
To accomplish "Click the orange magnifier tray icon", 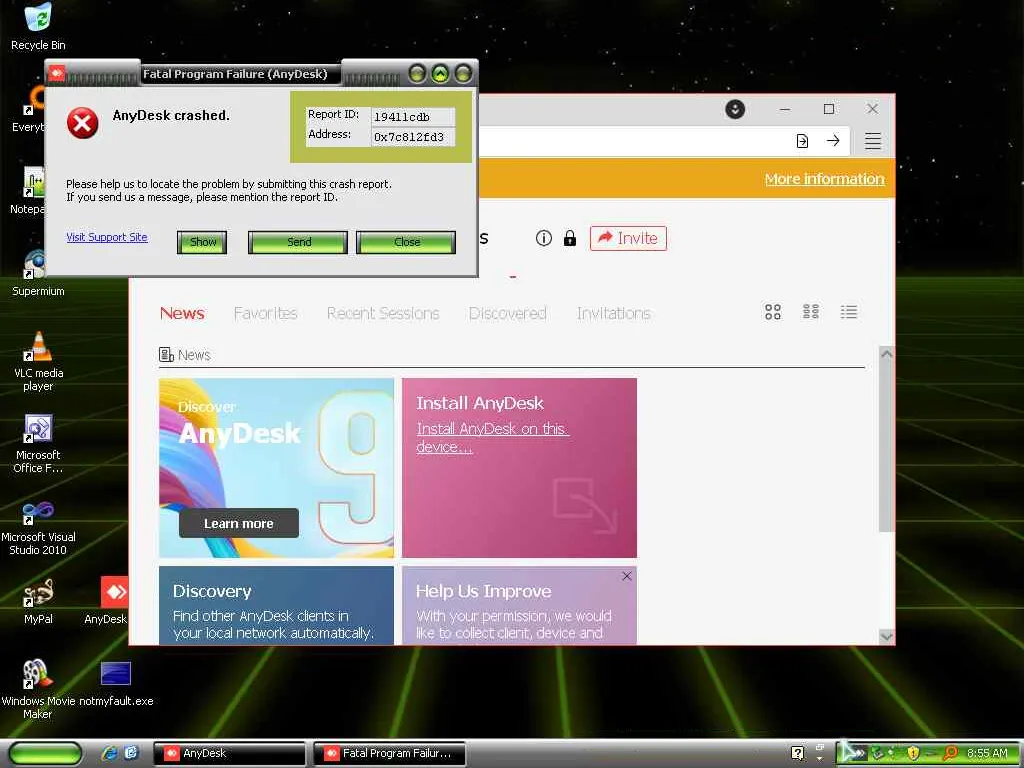I will click(950, 753).
